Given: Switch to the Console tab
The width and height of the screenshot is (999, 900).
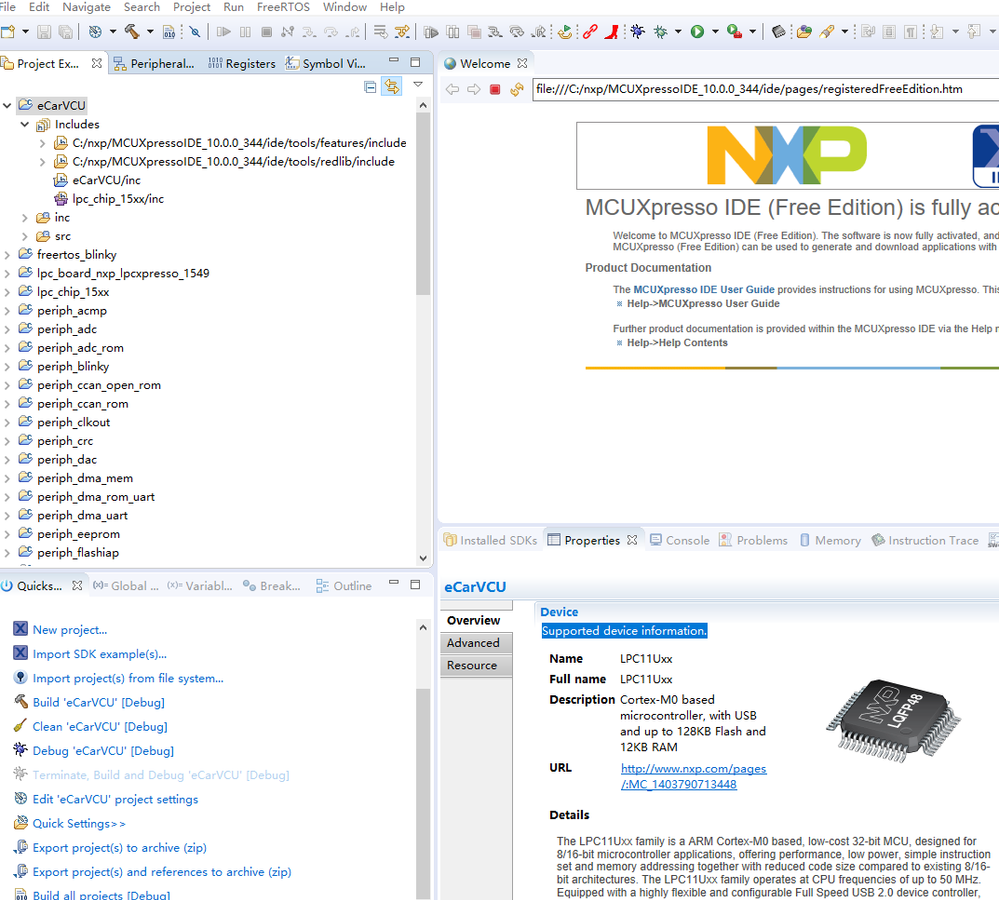Looking at the screenshot, I should tap(680, 540).
